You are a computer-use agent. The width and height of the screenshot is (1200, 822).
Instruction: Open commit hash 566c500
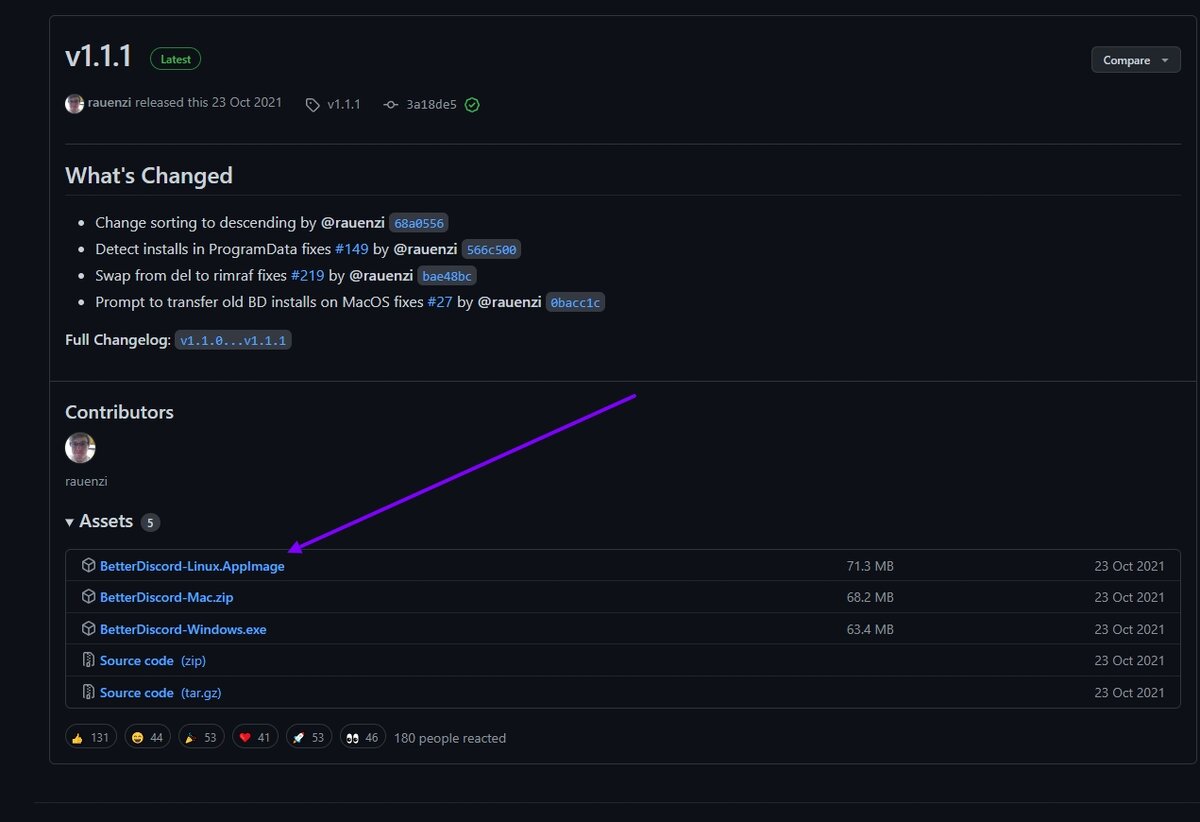pos(491,250)
